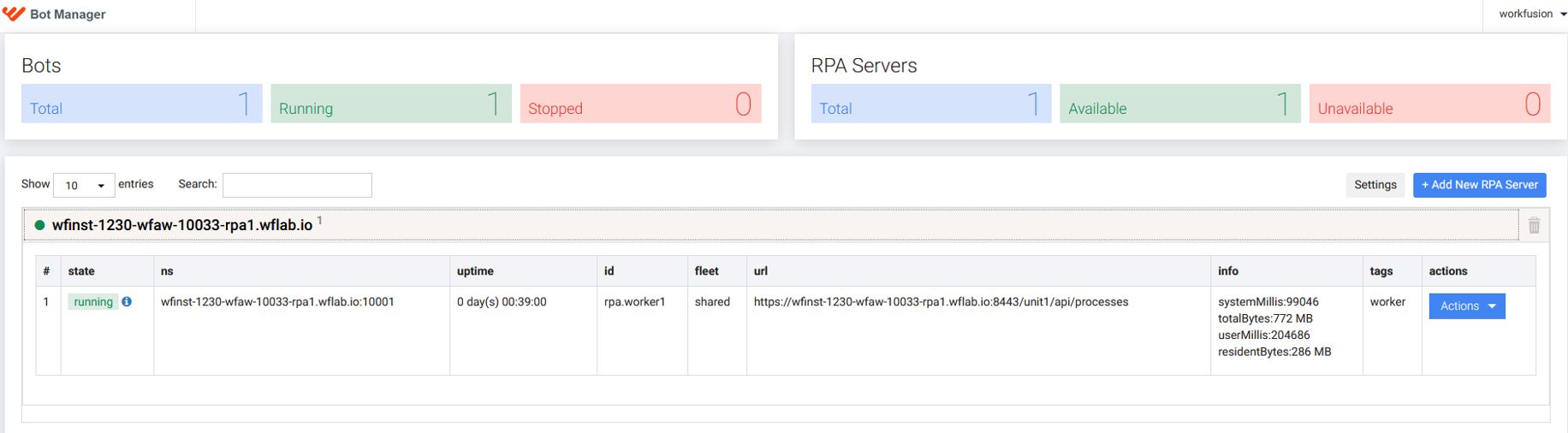The height and width of the screenshot is (433, 1568).
Task: Click the # column header
Action: coord(46,271)
